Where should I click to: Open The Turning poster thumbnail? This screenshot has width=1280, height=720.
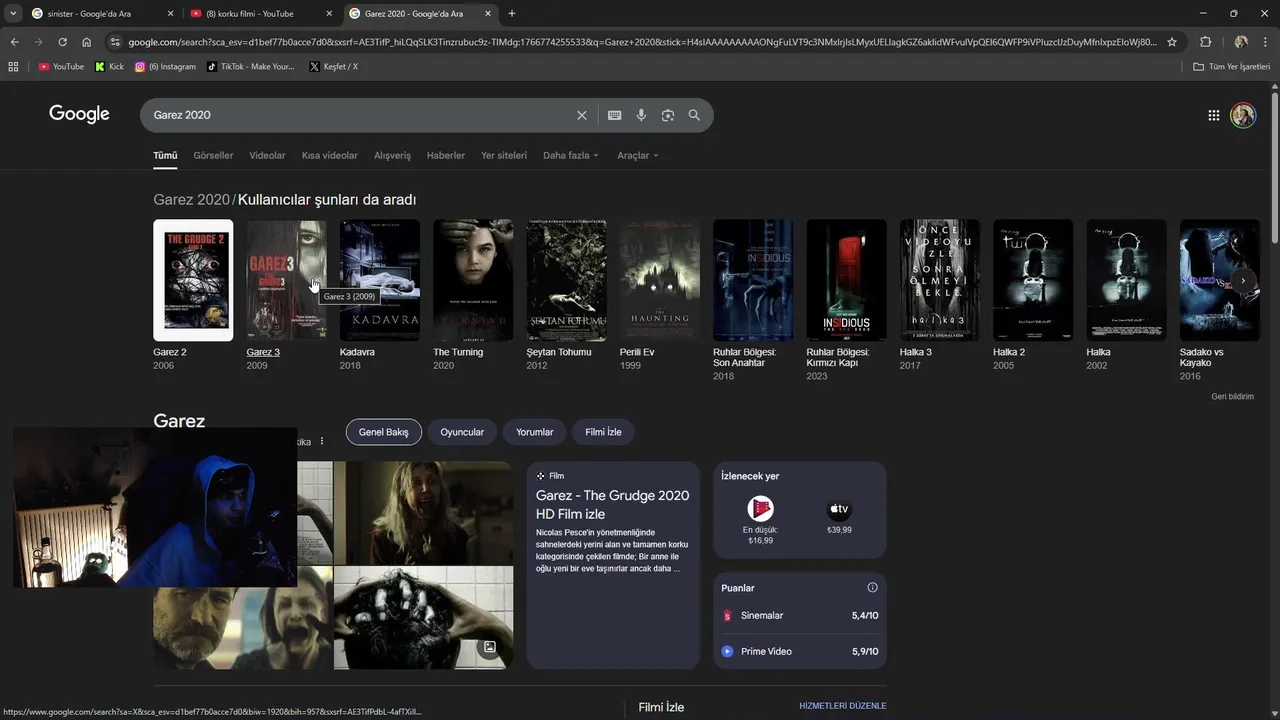473,280
